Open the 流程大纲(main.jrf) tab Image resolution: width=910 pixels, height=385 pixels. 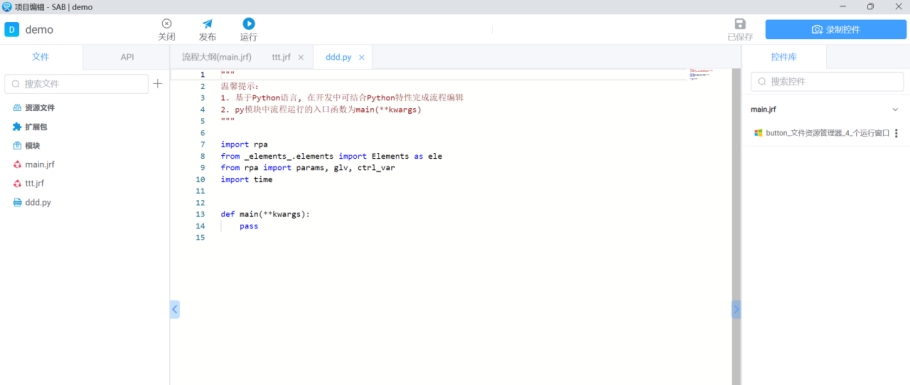coord(216,57)
